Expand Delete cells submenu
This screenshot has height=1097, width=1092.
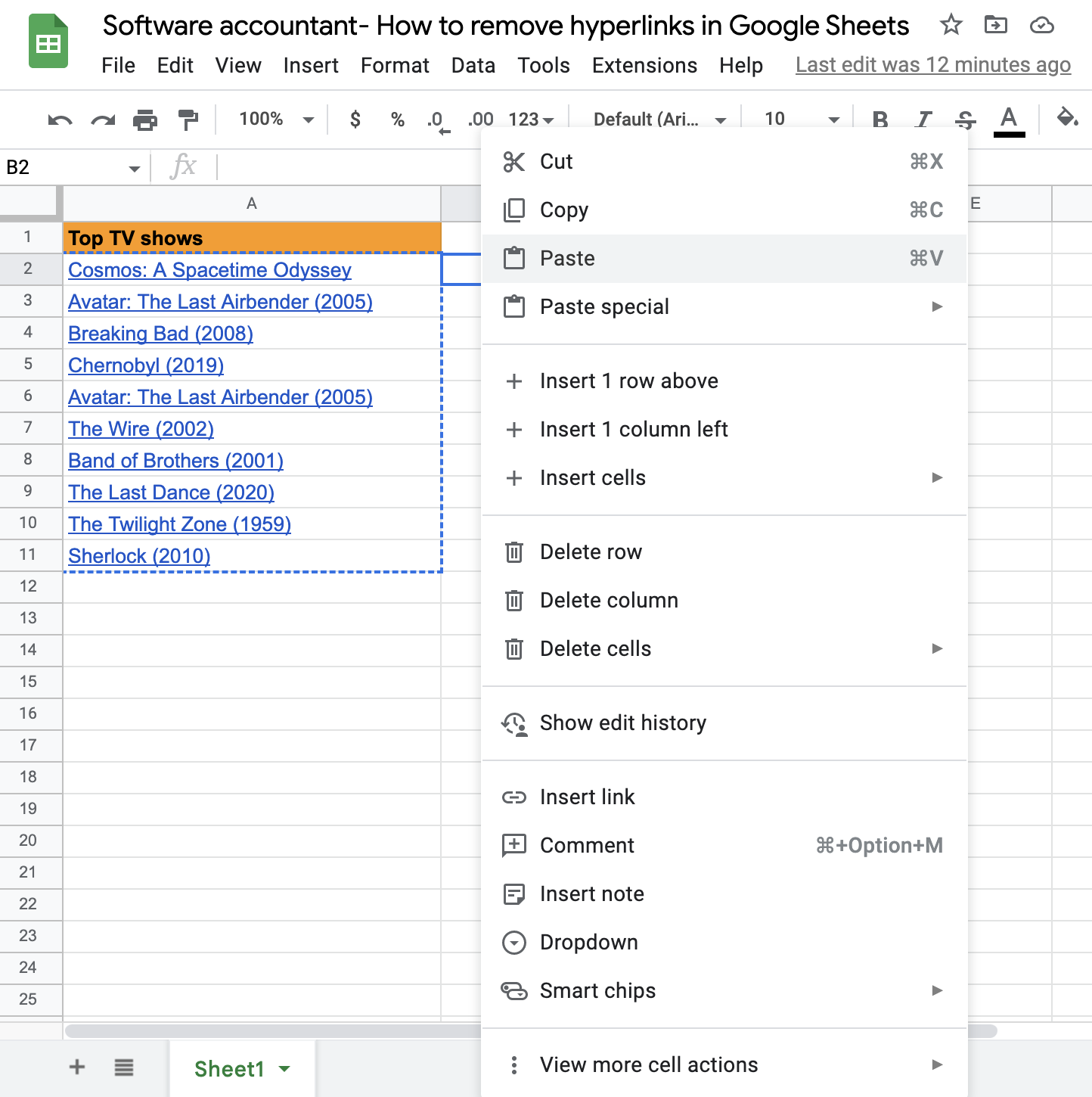(x=724, y=649)
